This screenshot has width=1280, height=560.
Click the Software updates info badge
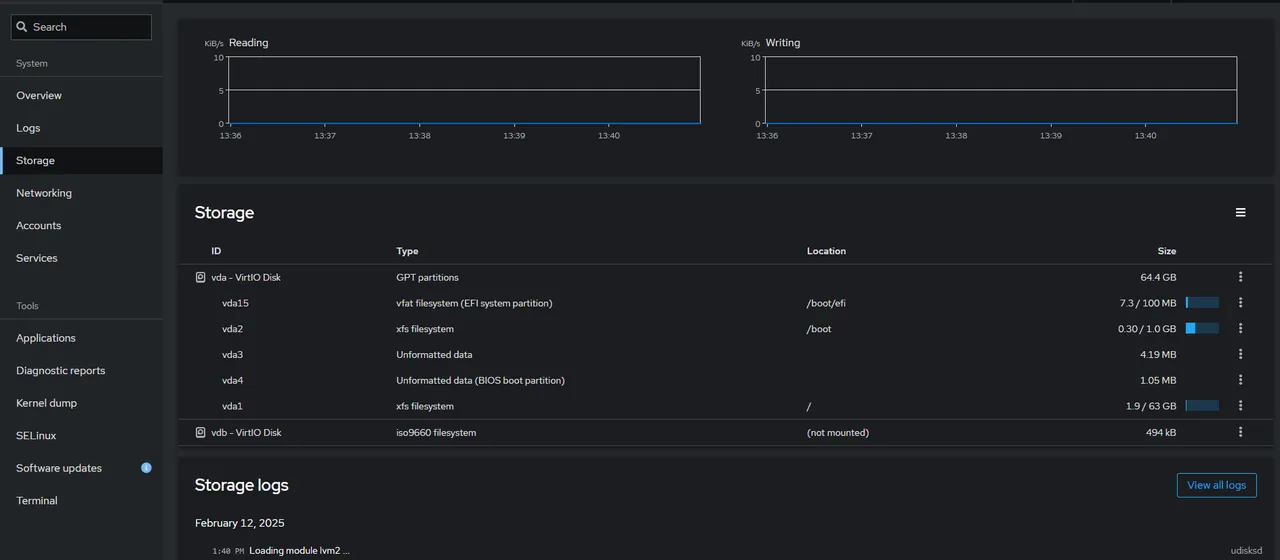[146, 468]
